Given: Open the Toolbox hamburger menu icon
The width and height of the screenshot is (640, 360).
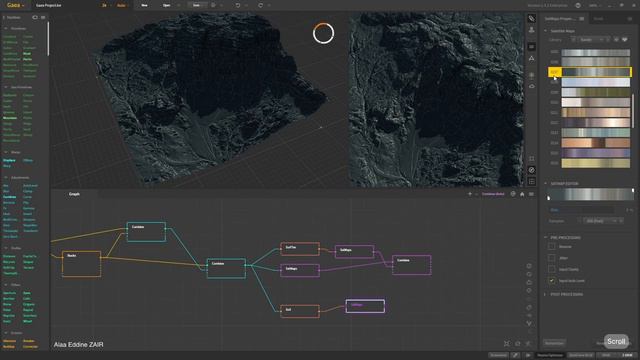Looking at the screenshot, I should [x=43, y=17].
